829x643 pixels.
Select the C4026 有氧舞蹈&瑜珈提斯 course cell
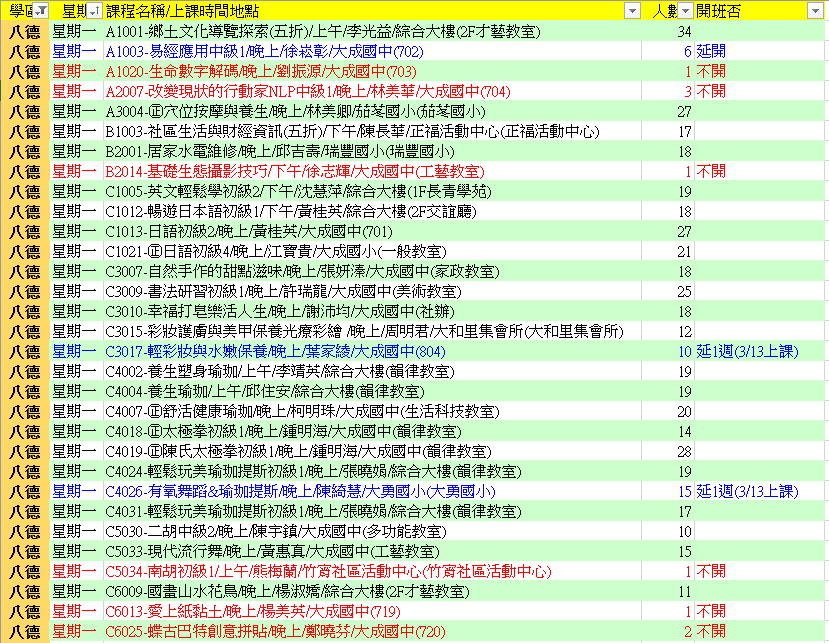[x=300, y=491]
